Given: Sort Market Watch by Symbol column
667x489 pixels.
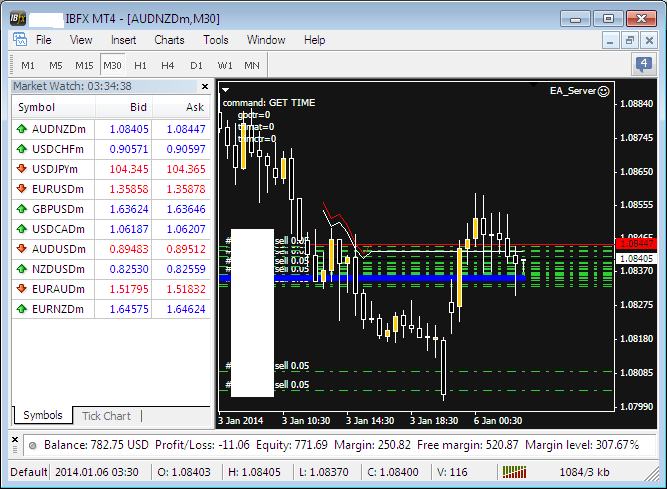Looking at the screenshot, I should click(54, 107).
